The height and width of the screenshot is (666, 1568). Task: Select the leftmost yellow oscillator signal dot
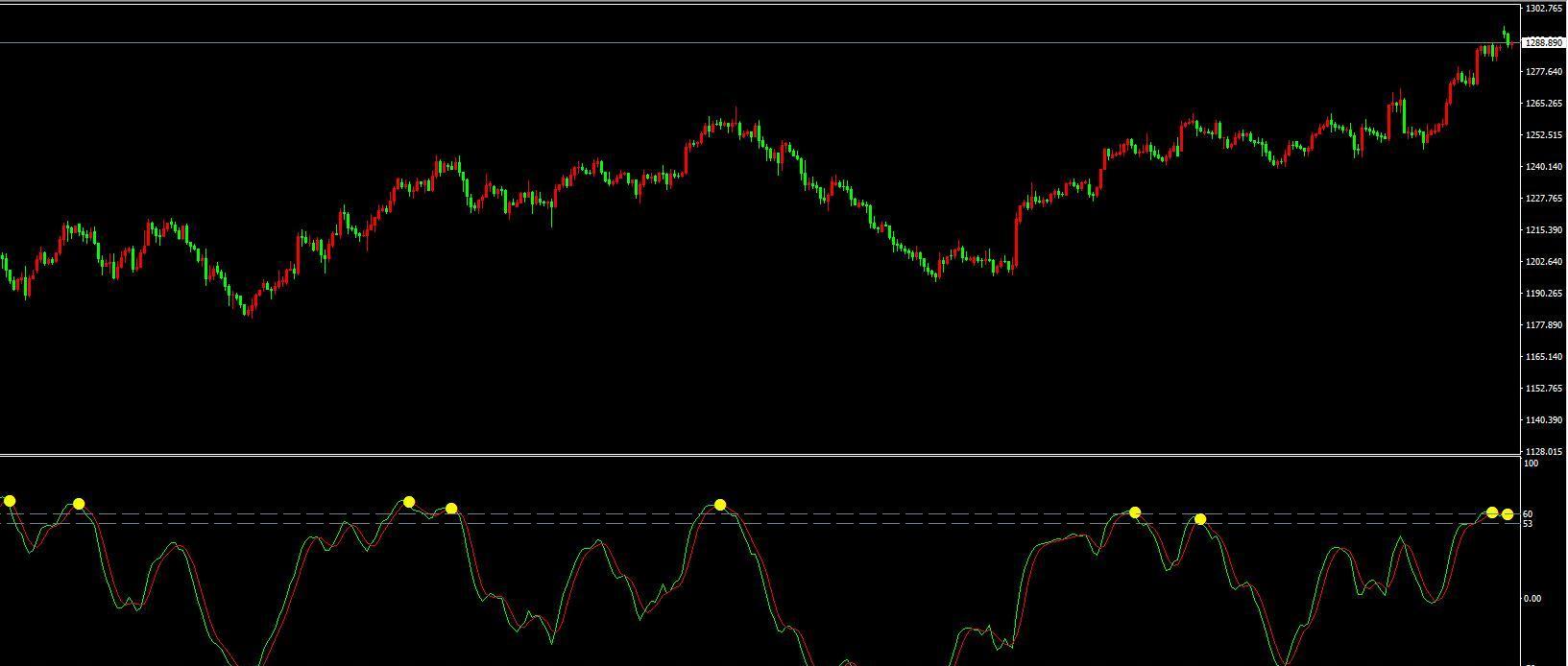[10, 501]
